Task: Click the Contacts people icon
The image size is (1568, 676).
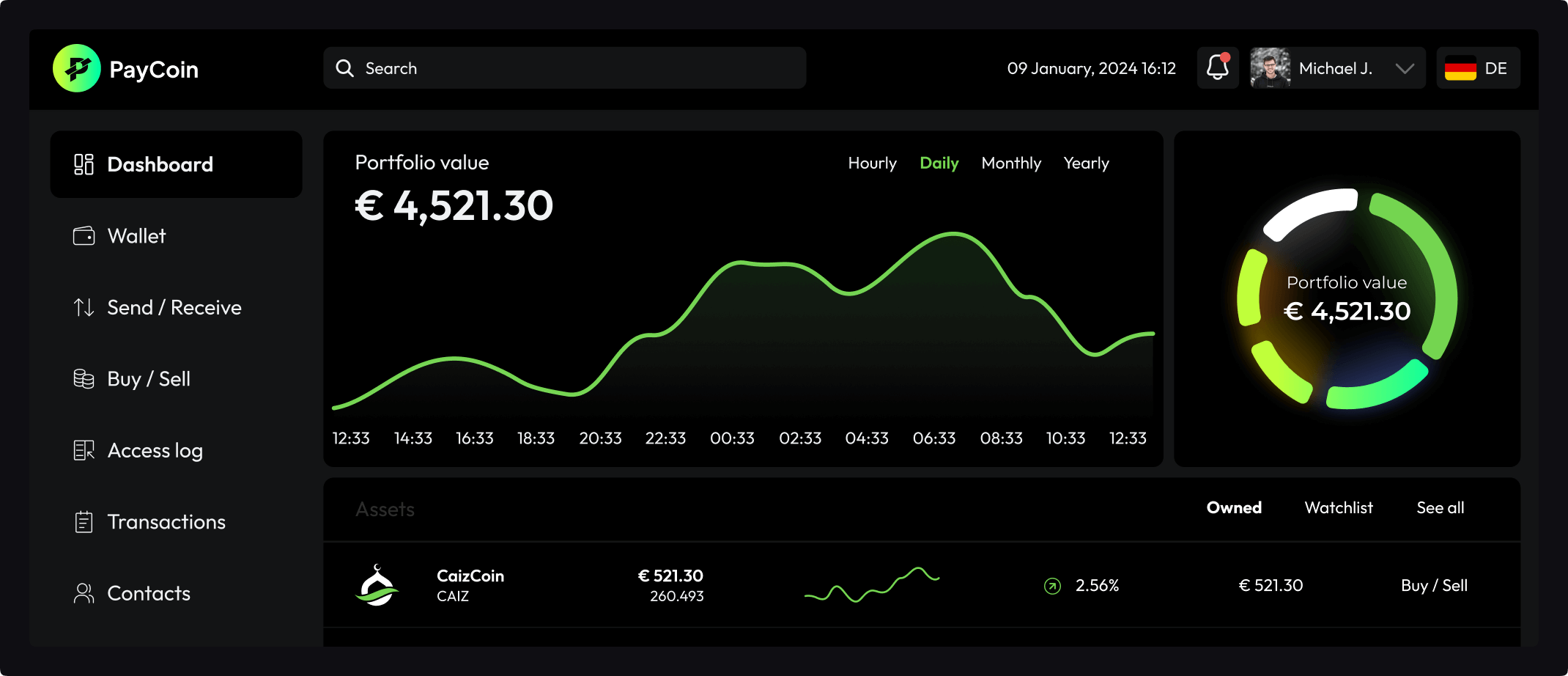Action: [x=84, y=593]
